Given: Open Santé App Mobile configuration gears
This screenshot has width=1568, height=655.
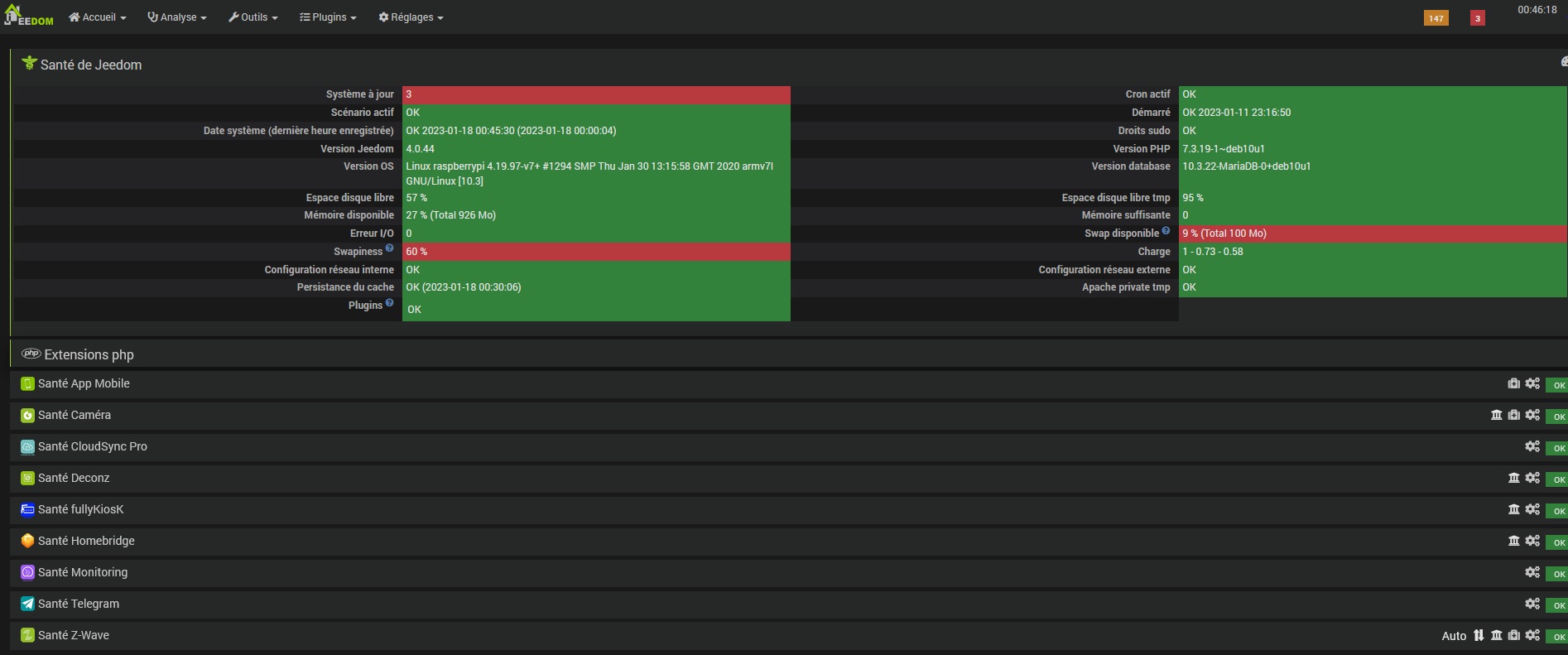Looking at the screenshot, I should pos(1532,383).
